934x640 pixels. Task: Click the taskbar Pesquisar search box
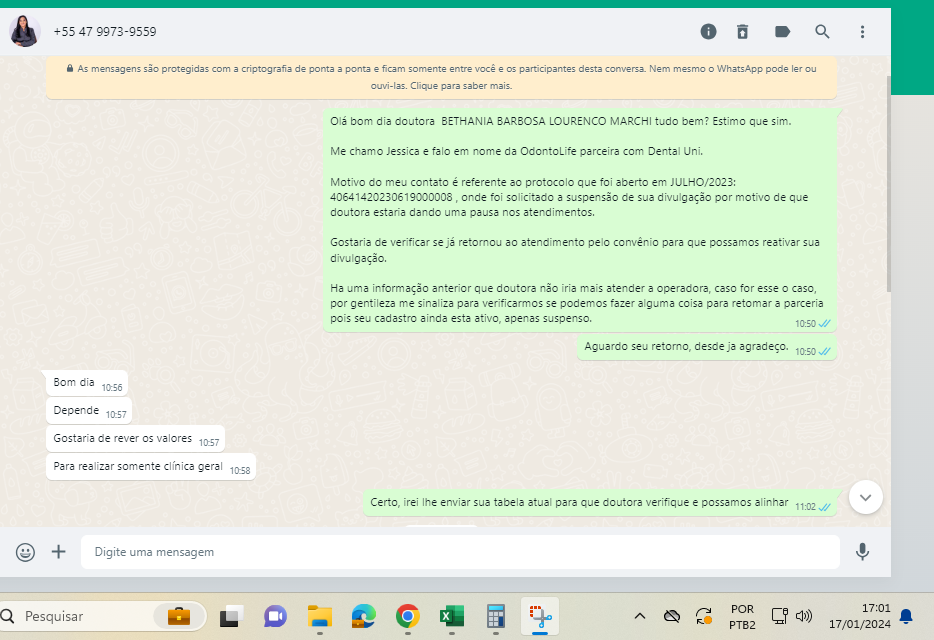tap(102, 616)
